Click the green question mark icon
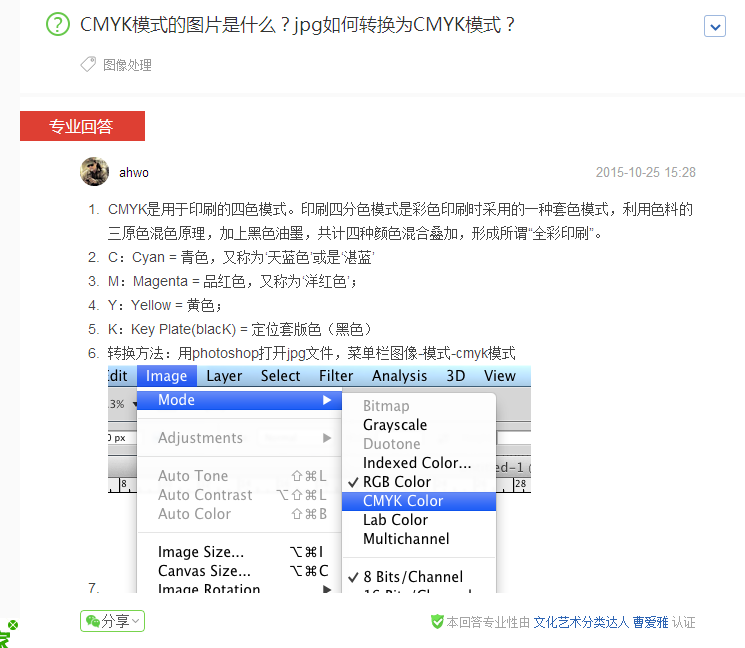Viewport: 745px width, 648px height. pyautogui.click(x=58, y=24)
